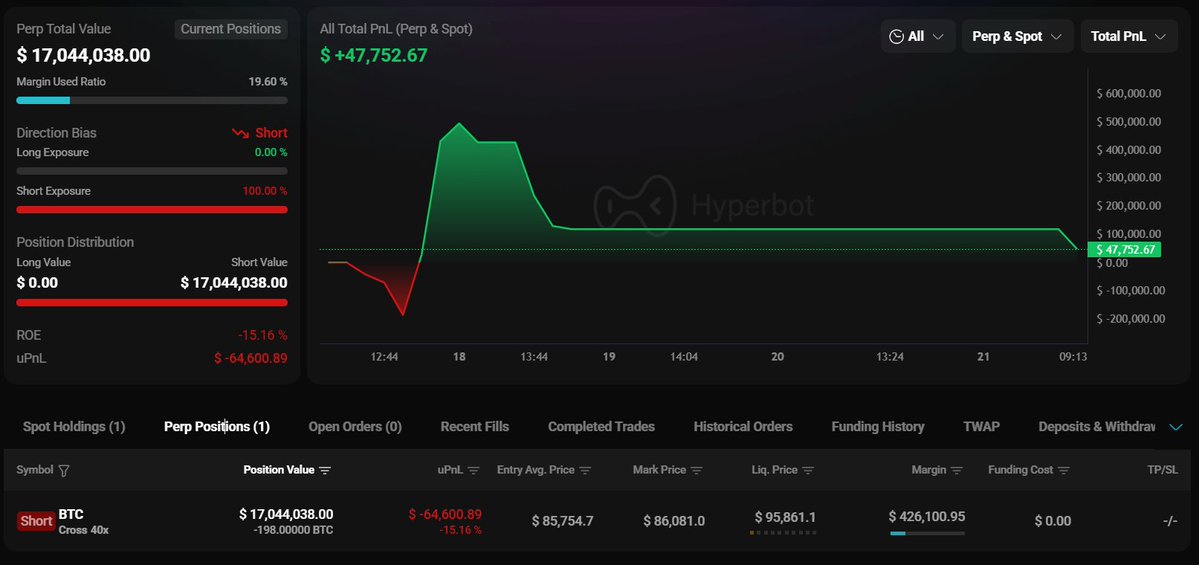The height and width of the screenshot is (565, 1199).
Task: Click the Margin column sort icon
Action: point(957,470)
